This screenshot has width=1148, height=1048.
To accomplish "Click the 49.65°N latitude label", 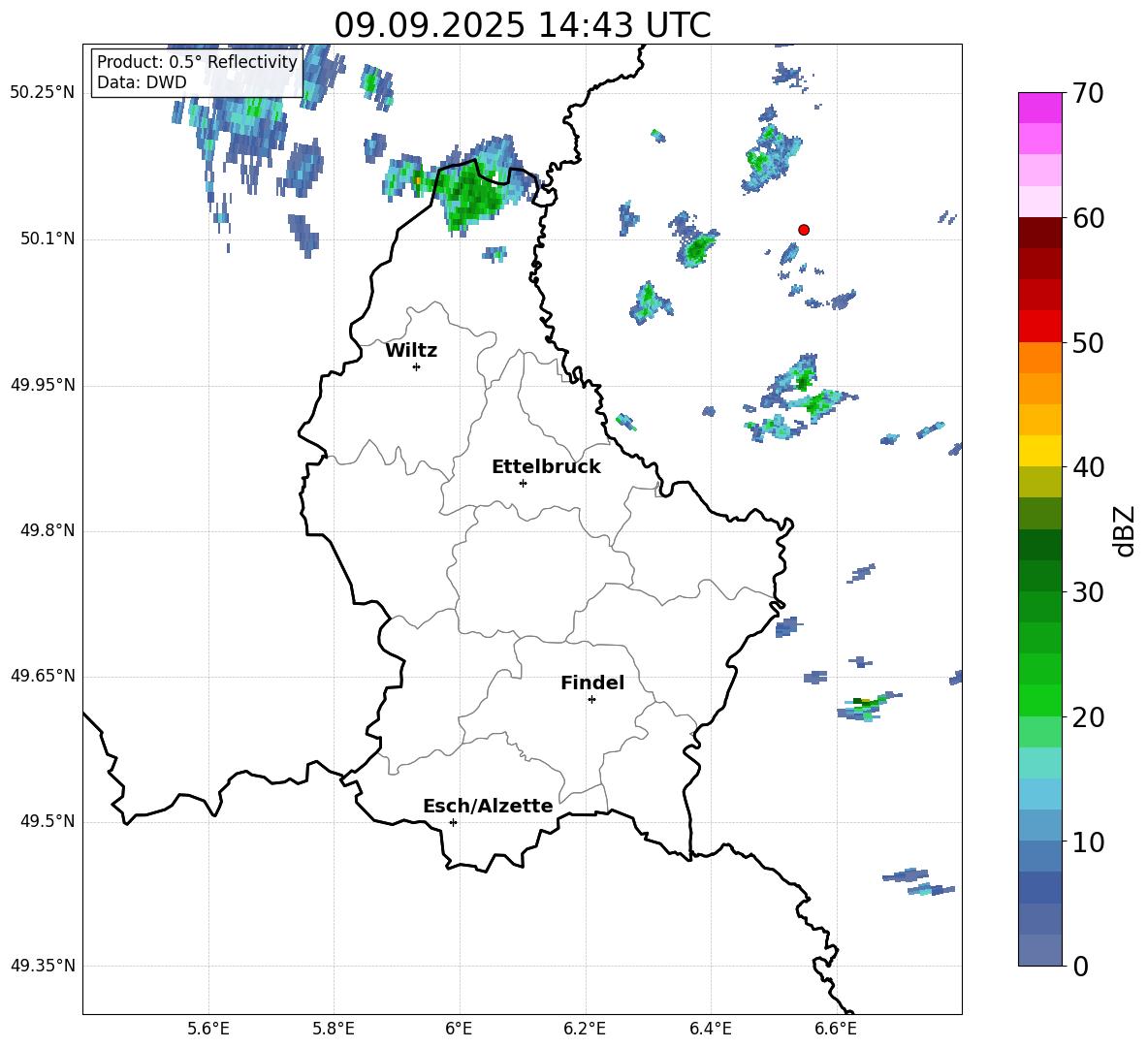I will (43, 676).
